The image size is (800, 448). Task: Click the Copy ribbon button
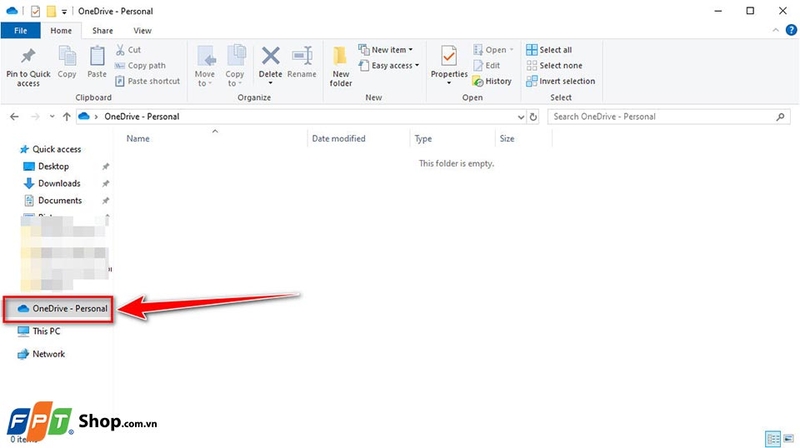click(x=67, y=62)
